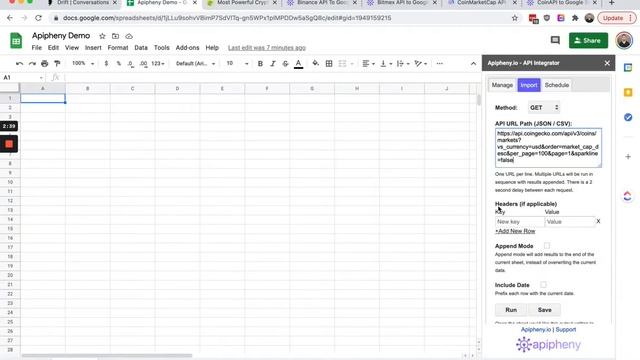Open the Data menu
This screenshot has width=640, height=360.
(141, 48)
